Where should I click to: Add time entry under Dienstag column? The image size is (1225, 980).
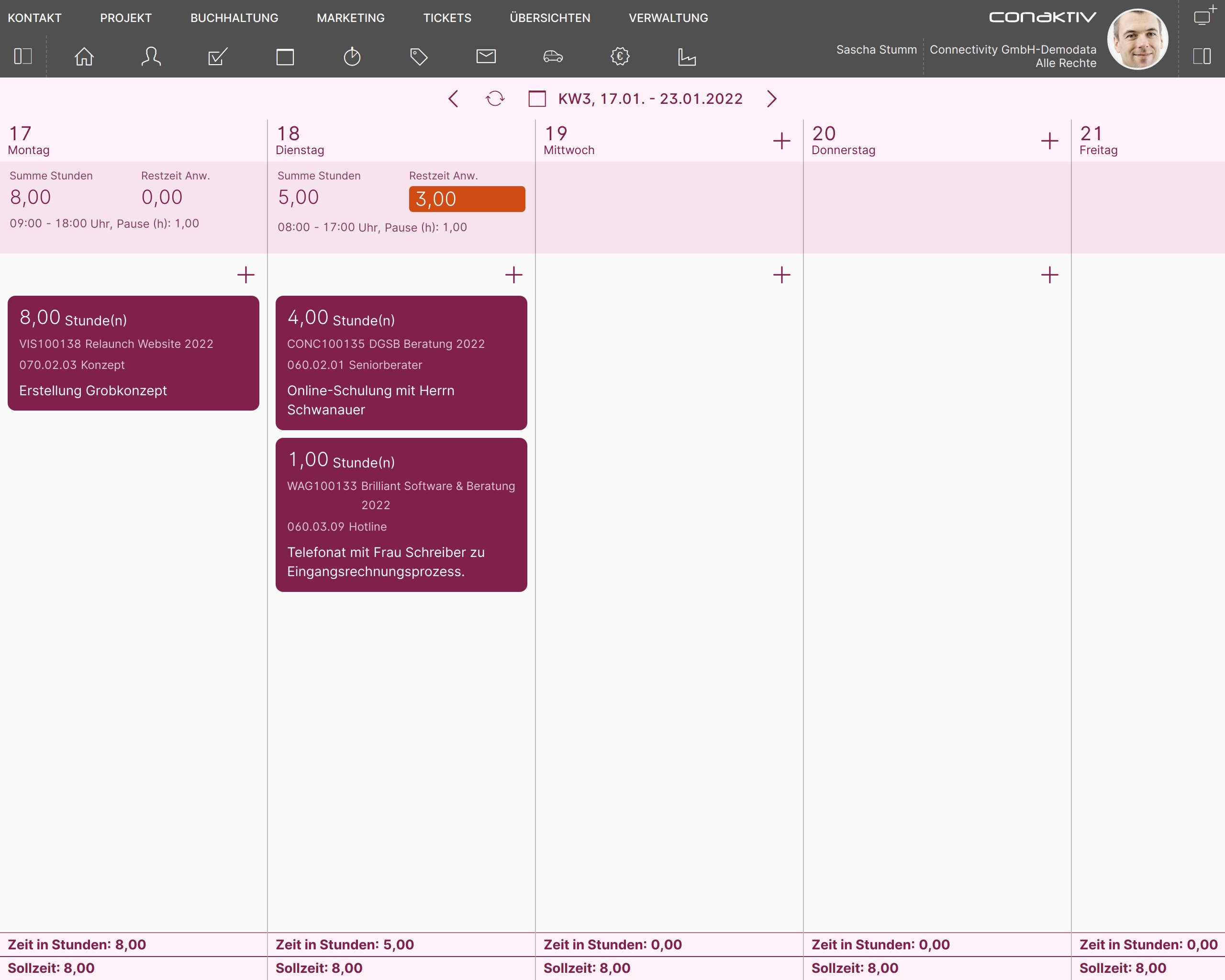coord(513,275)
